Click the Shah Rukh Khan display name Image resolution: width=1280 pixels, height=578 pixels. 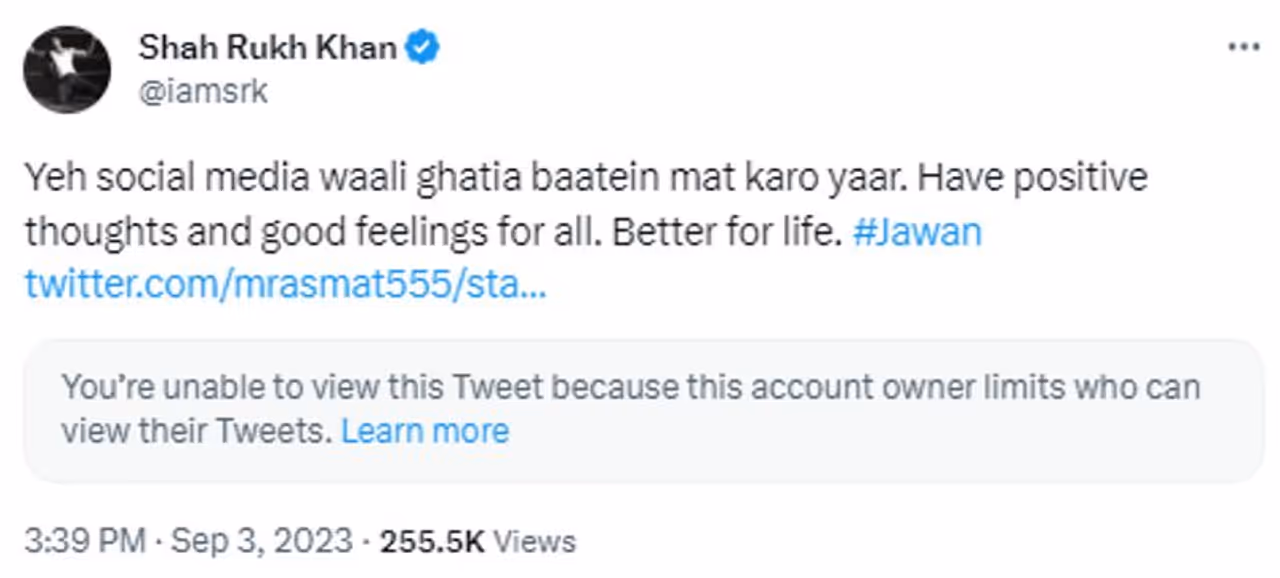267,47
